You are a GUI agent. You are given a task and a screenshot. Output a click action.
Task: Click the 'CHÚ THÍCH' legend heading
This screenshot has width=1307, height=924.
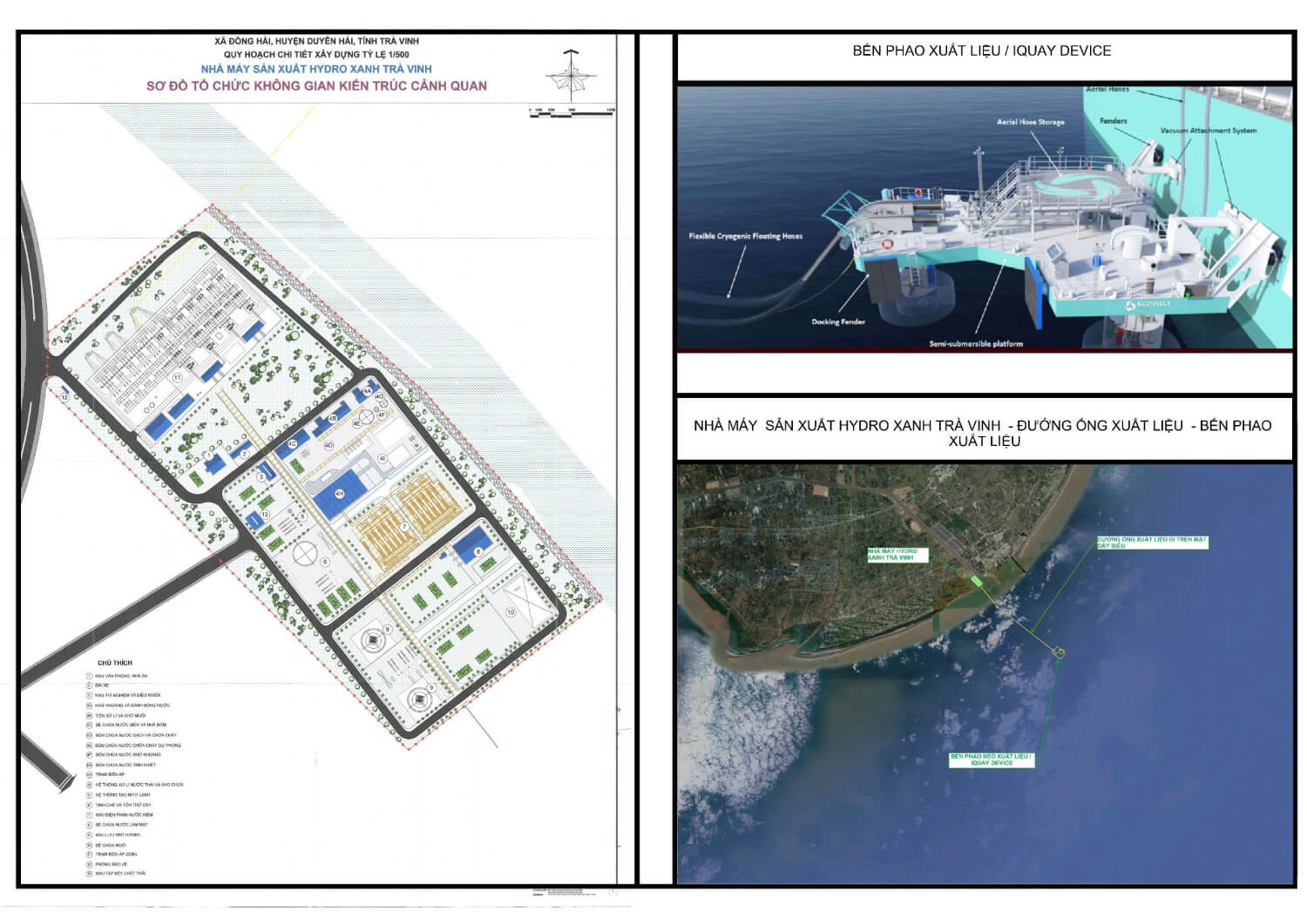coord(115,663)
